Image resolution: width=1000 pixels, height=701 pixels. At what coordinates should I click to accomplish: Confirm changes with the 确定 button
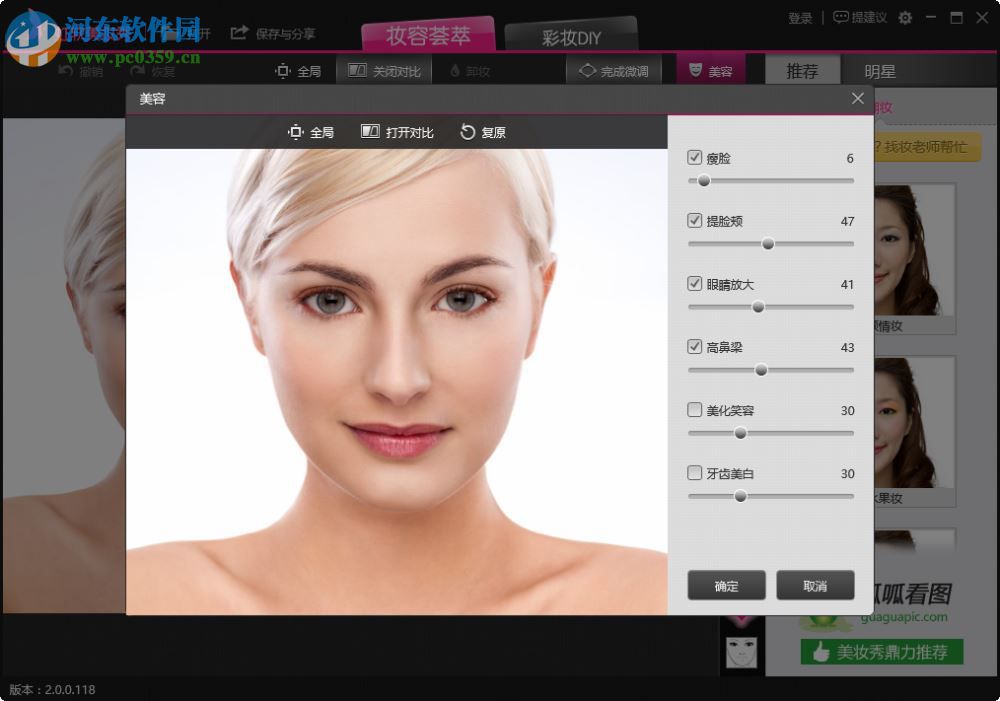[726, 585]
